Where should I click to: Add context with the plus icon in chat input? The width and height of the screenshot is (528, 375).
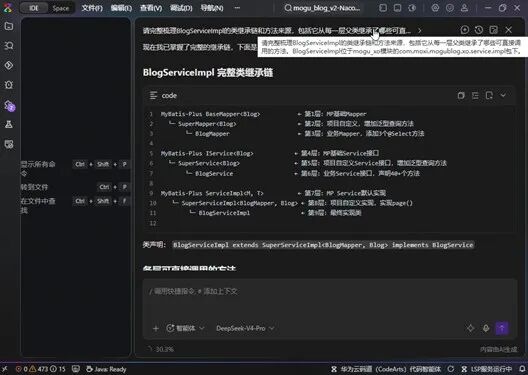tap(156, 328)
